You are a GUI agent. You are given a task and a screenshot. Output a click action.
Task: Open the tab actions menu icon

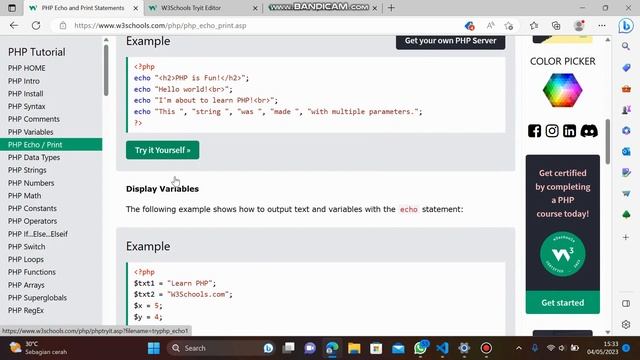12,8
